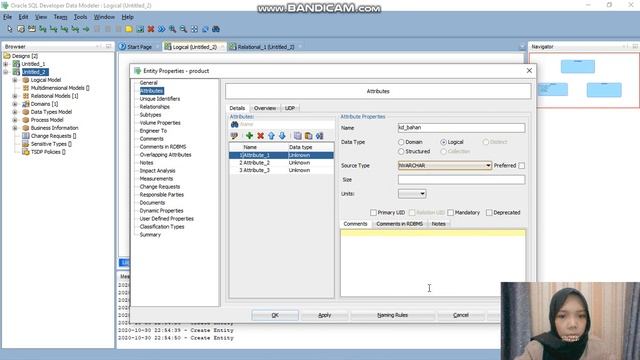Click the OK button
This screenshot has height=360, width=640.
click(x=275, y=315)
